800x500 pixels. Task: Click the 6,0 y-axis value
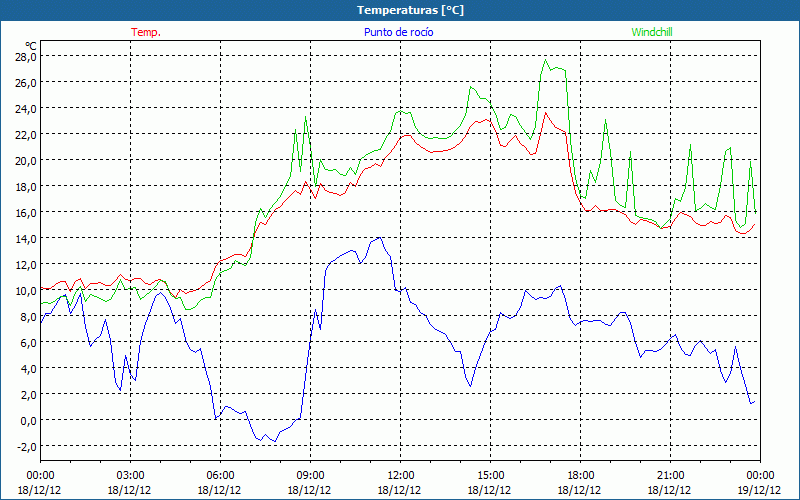(28, 343)
